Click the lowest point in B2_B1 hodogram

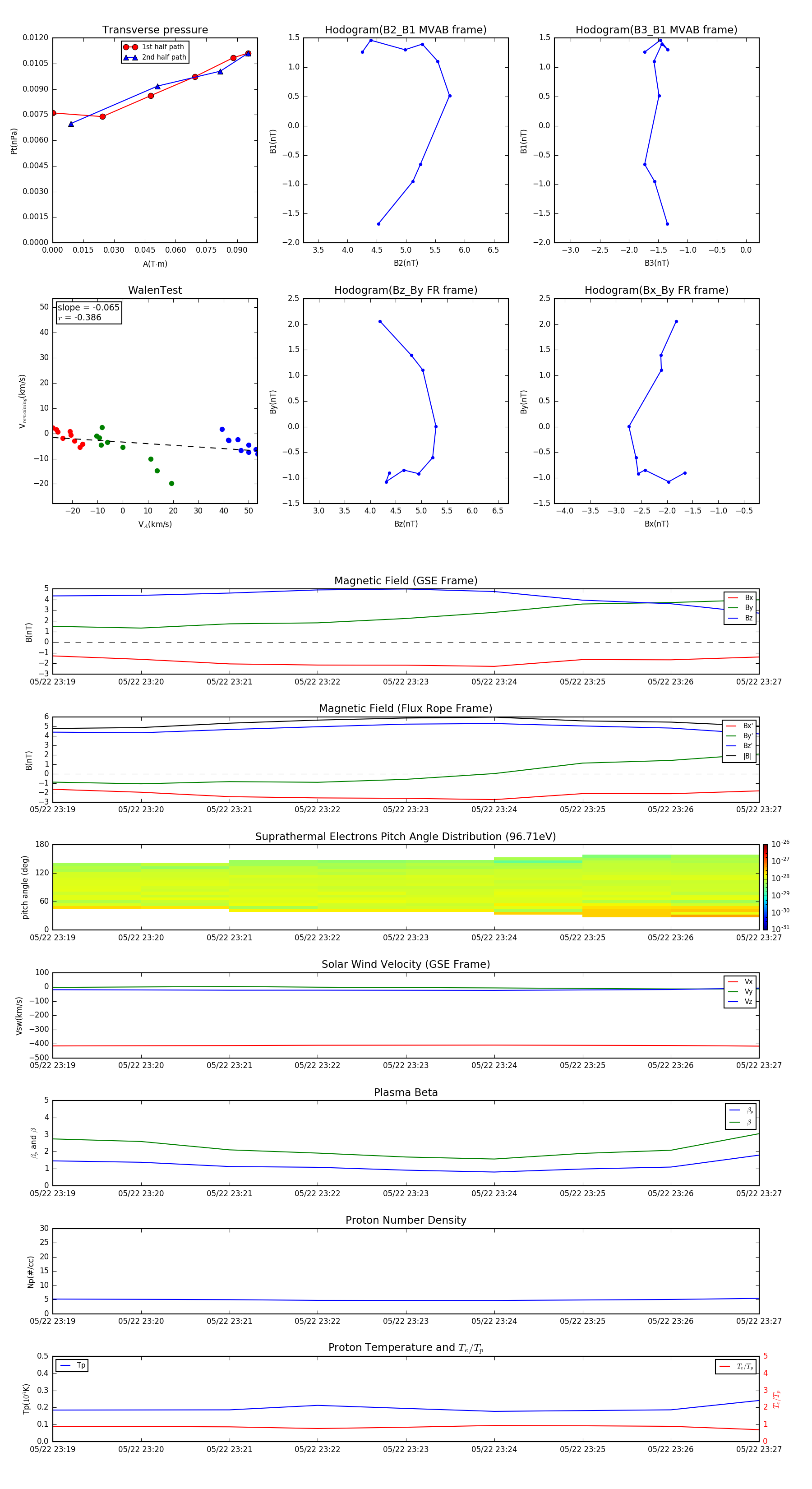pos(378,224)
